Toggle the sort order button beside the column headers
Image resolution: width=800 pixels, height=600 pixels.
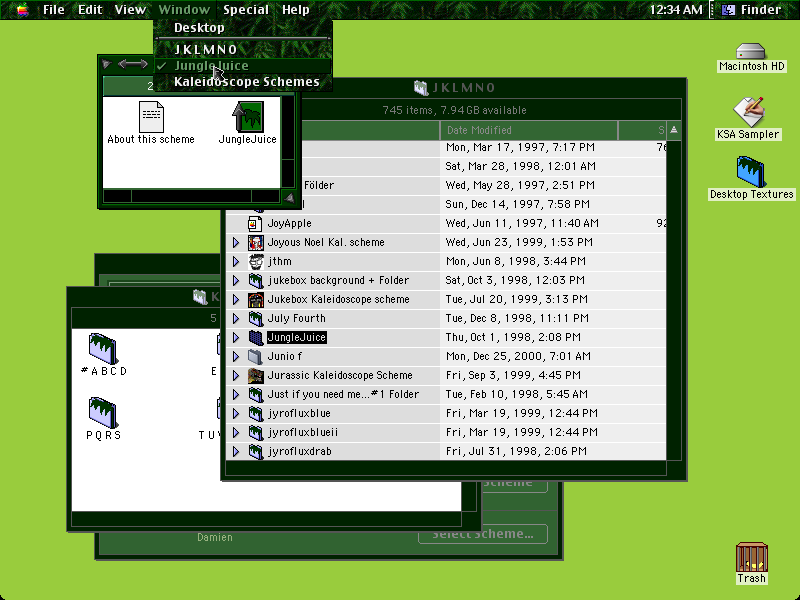[x=673, y=131]
